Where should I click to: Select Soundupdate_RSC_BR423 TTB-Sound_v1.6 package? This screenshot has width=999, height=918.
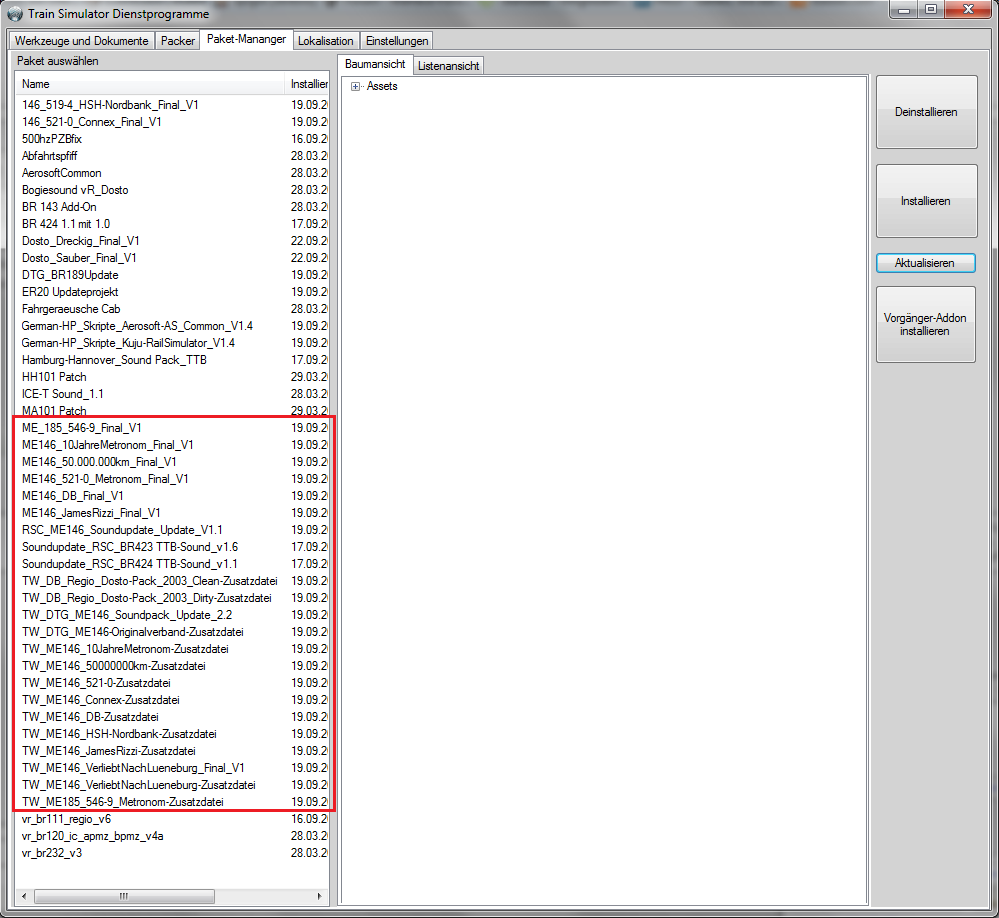(130, 547)
